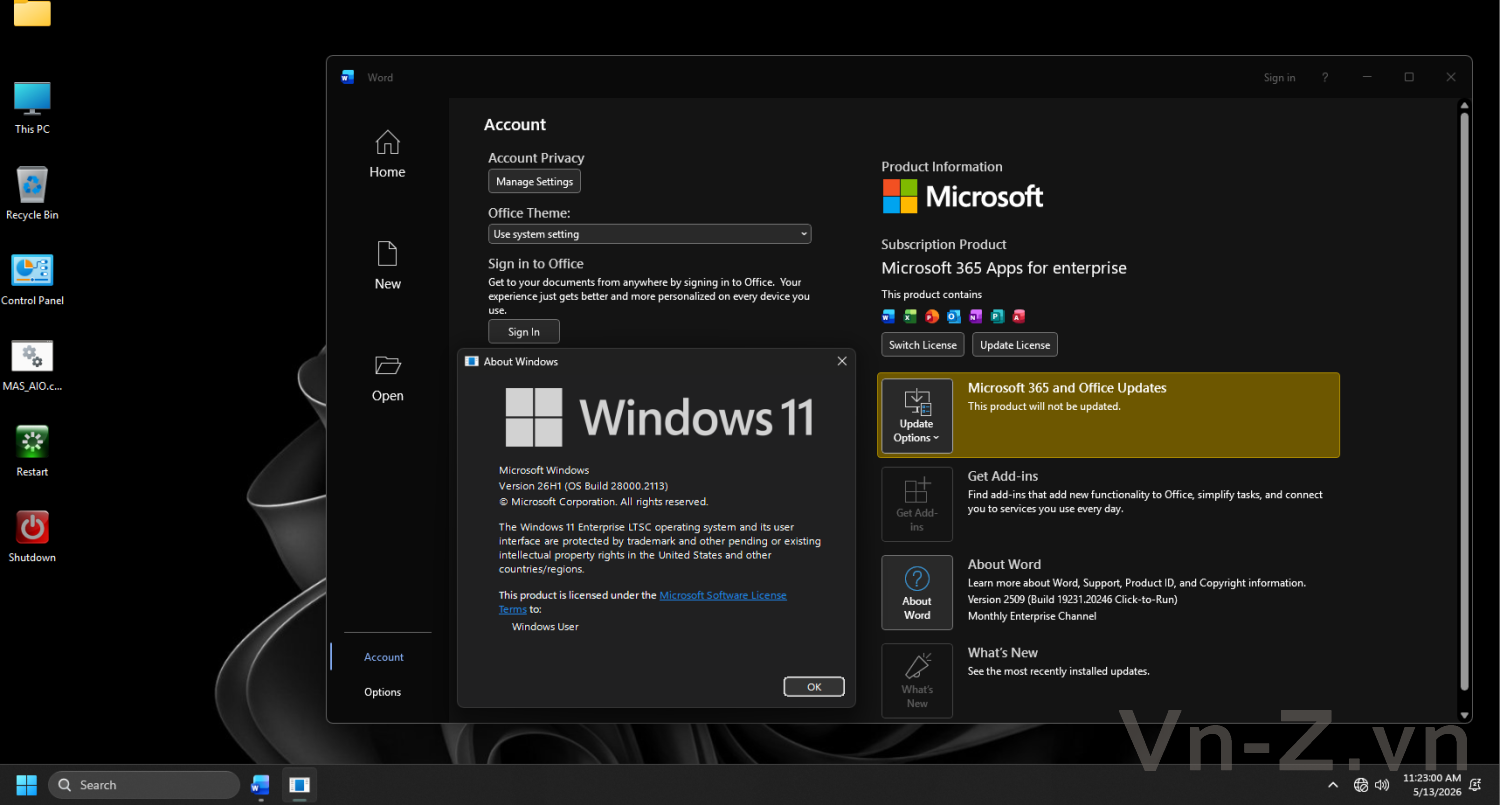The height and width of the screenshot is (805, 1500).
Task: Click the Publisher product icon
Action: click(997, 317)
